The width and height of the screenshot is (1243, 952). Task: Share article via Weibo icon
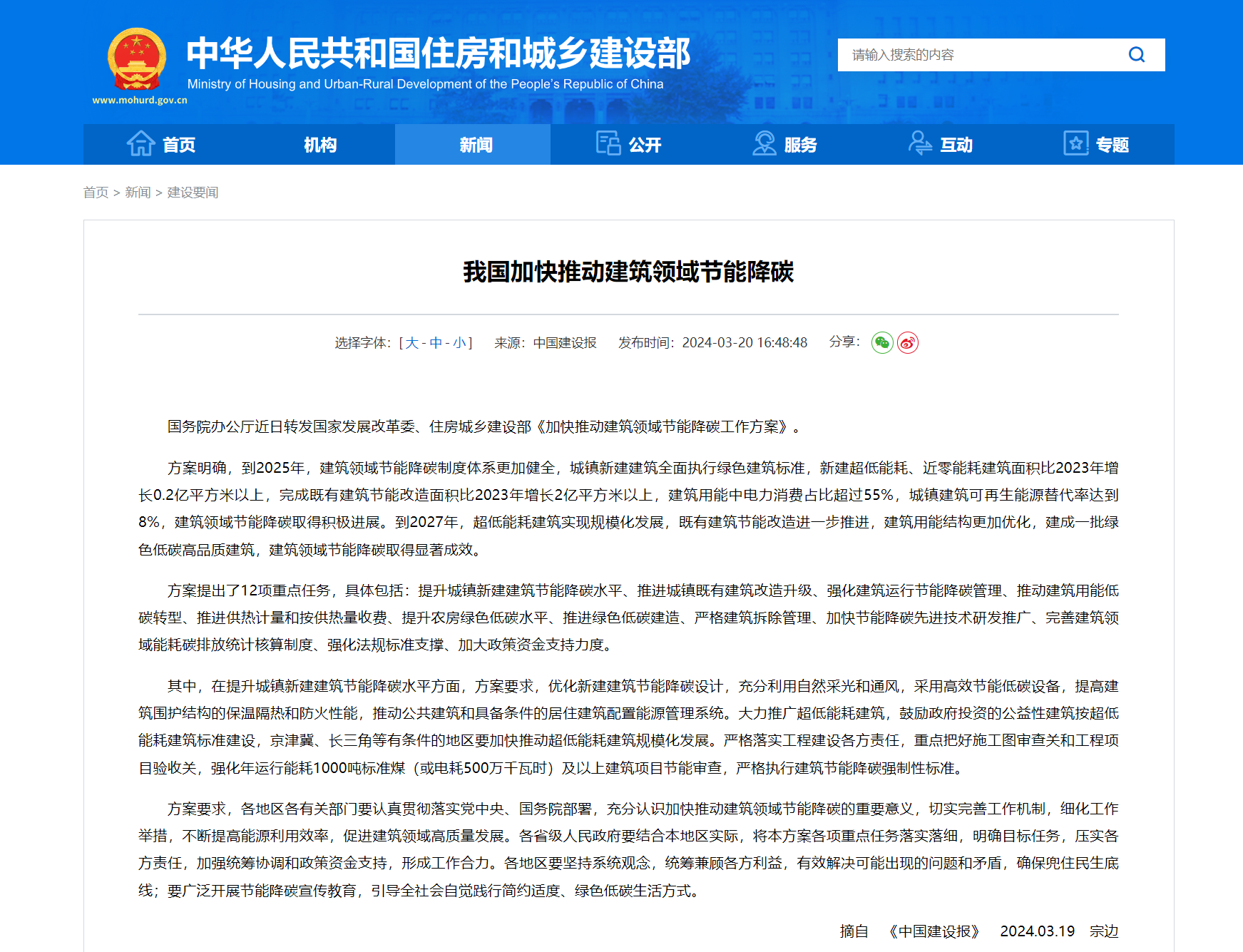click(x=908, y=343)
